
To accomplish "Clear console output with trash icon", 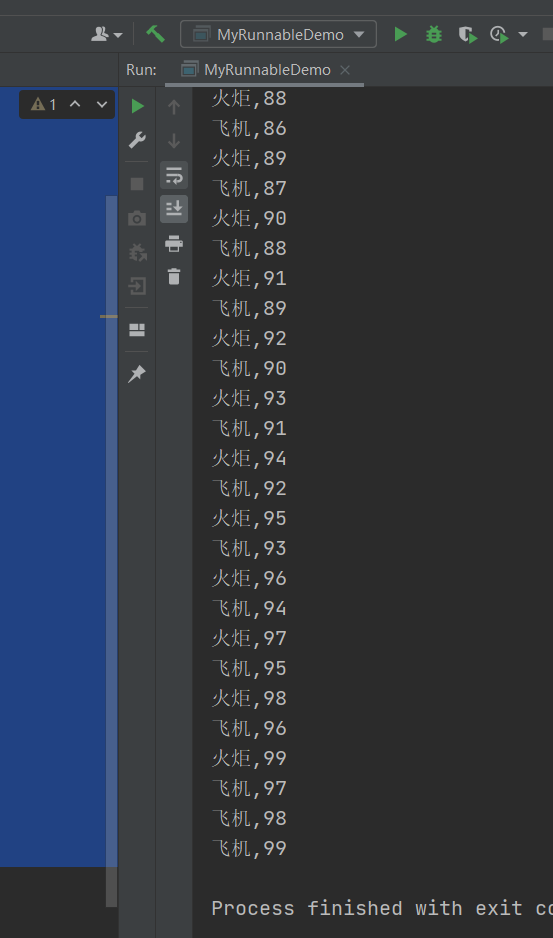I will coord(174,277).
